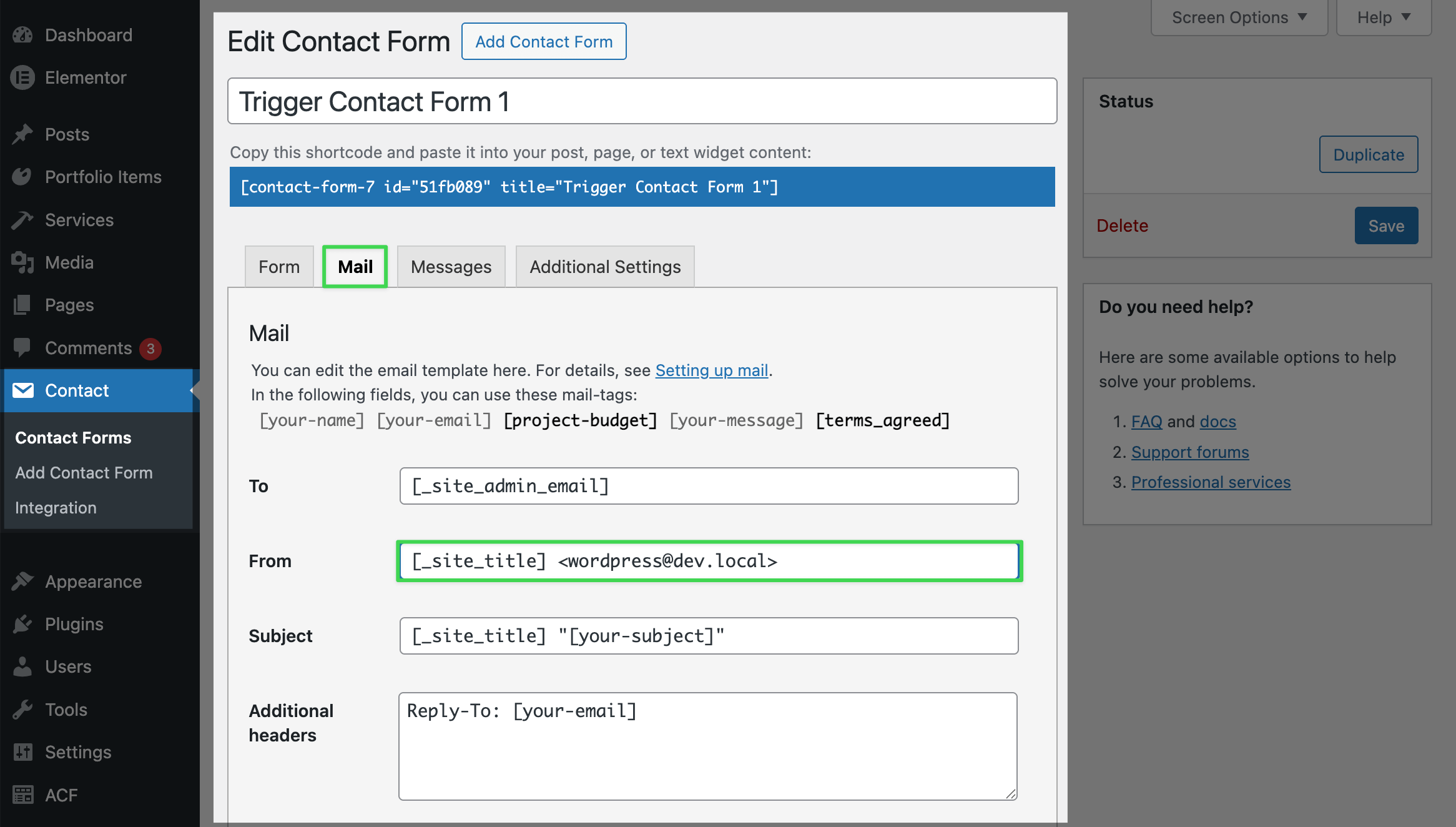This screenshot has height=827, width=1456.
Task: Click the Subject input field
Action: [x=709, y=636]
